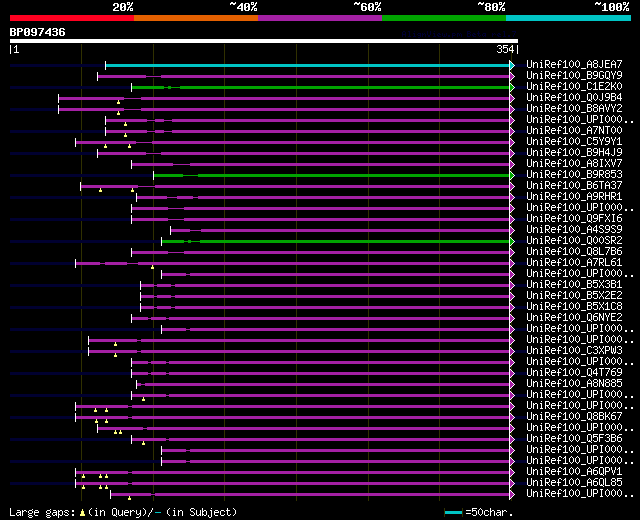The width and height of the screenshot is (640, 520).
Task: Click the yellow gap marker on the UniRef100_Q5F3B6 row
Action: 143,443
